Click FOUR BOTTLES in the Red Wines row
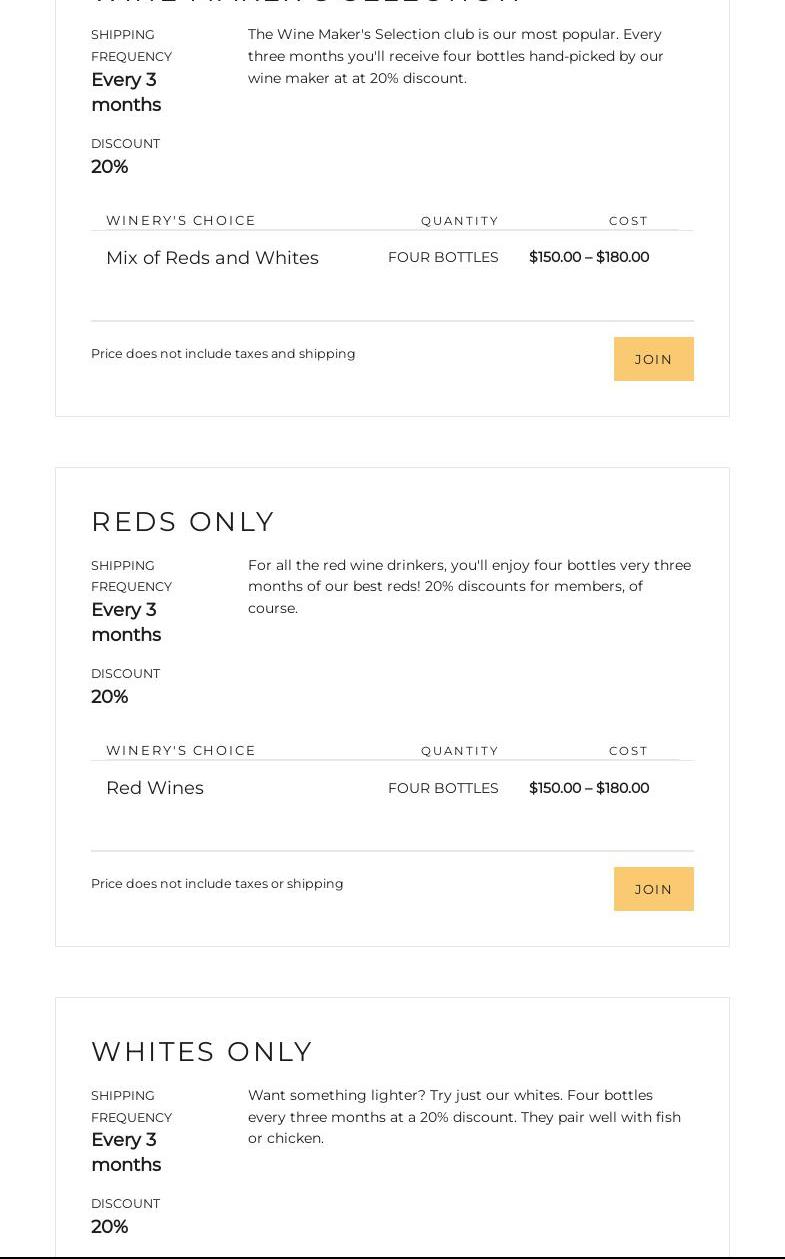 point(443,788)
